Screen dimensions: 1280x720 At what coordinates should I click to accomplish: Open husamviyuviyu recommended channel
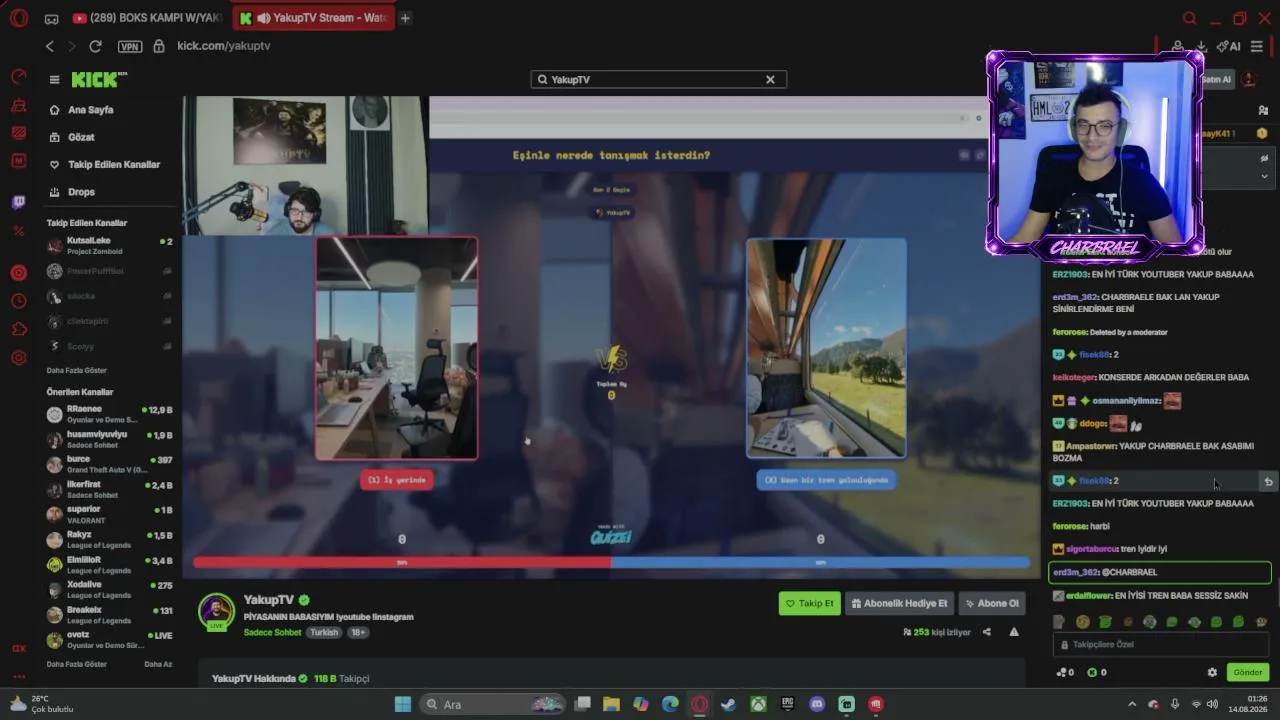(110, 439)
